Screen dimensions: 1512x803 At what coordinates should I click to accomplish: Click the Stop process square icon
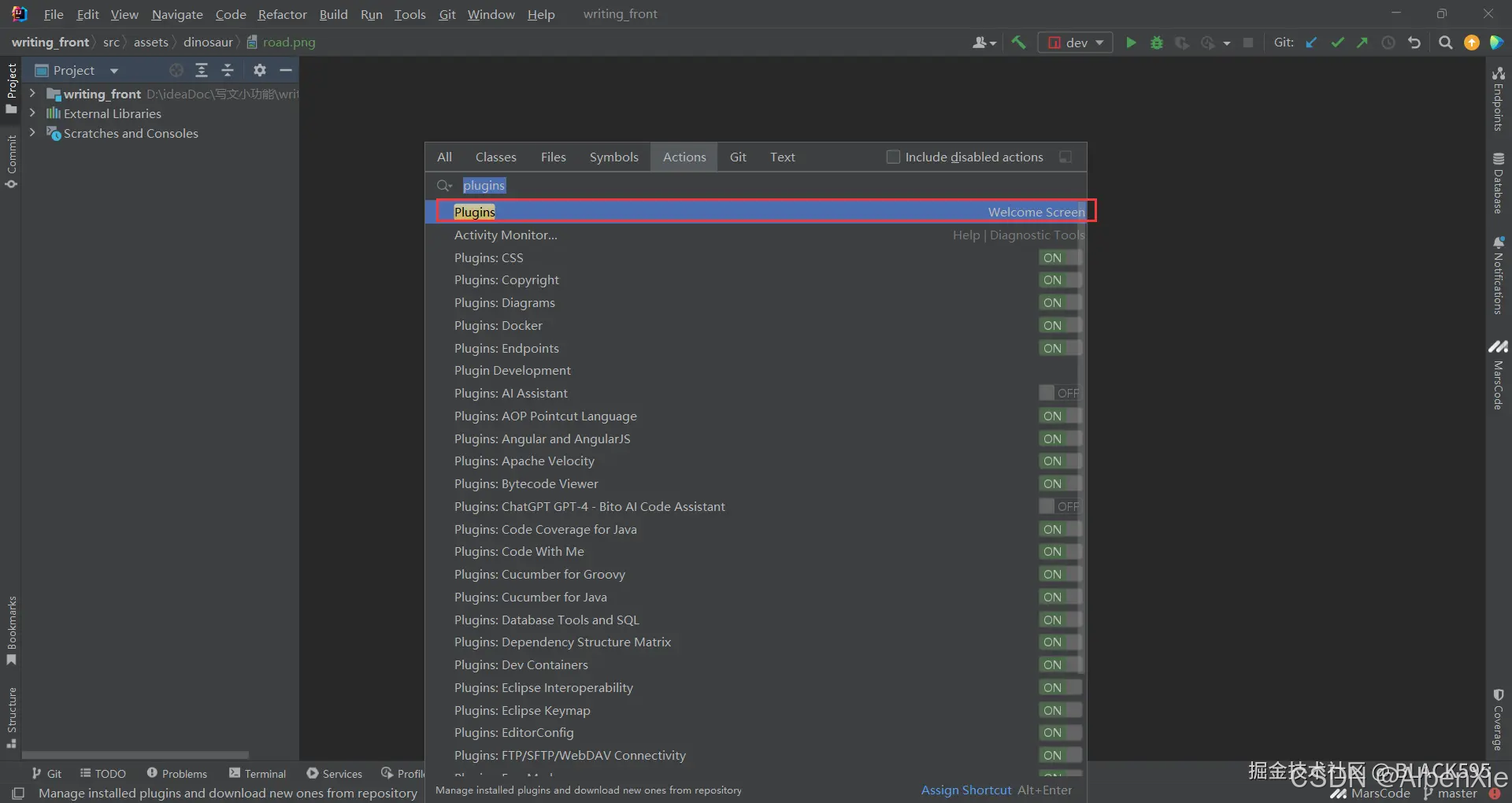point(1248,43)
